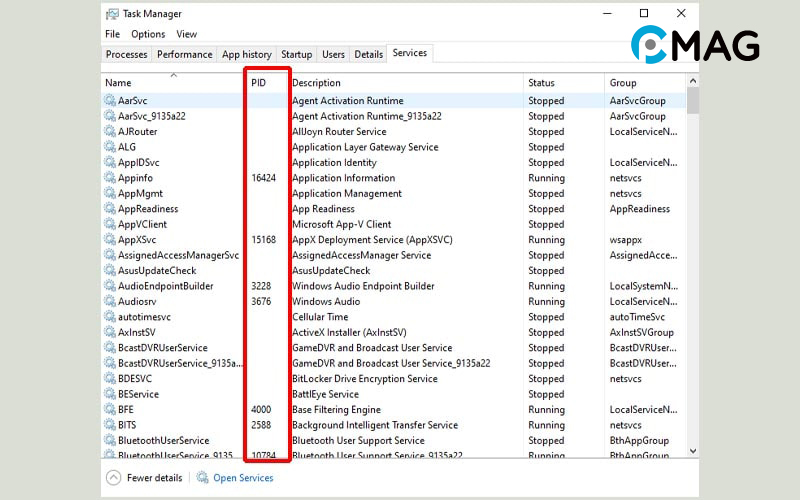The width and height of the screenshot is (800, 500).
Task: Click the autoTimeSvc group cell
Action: [637, 317]
